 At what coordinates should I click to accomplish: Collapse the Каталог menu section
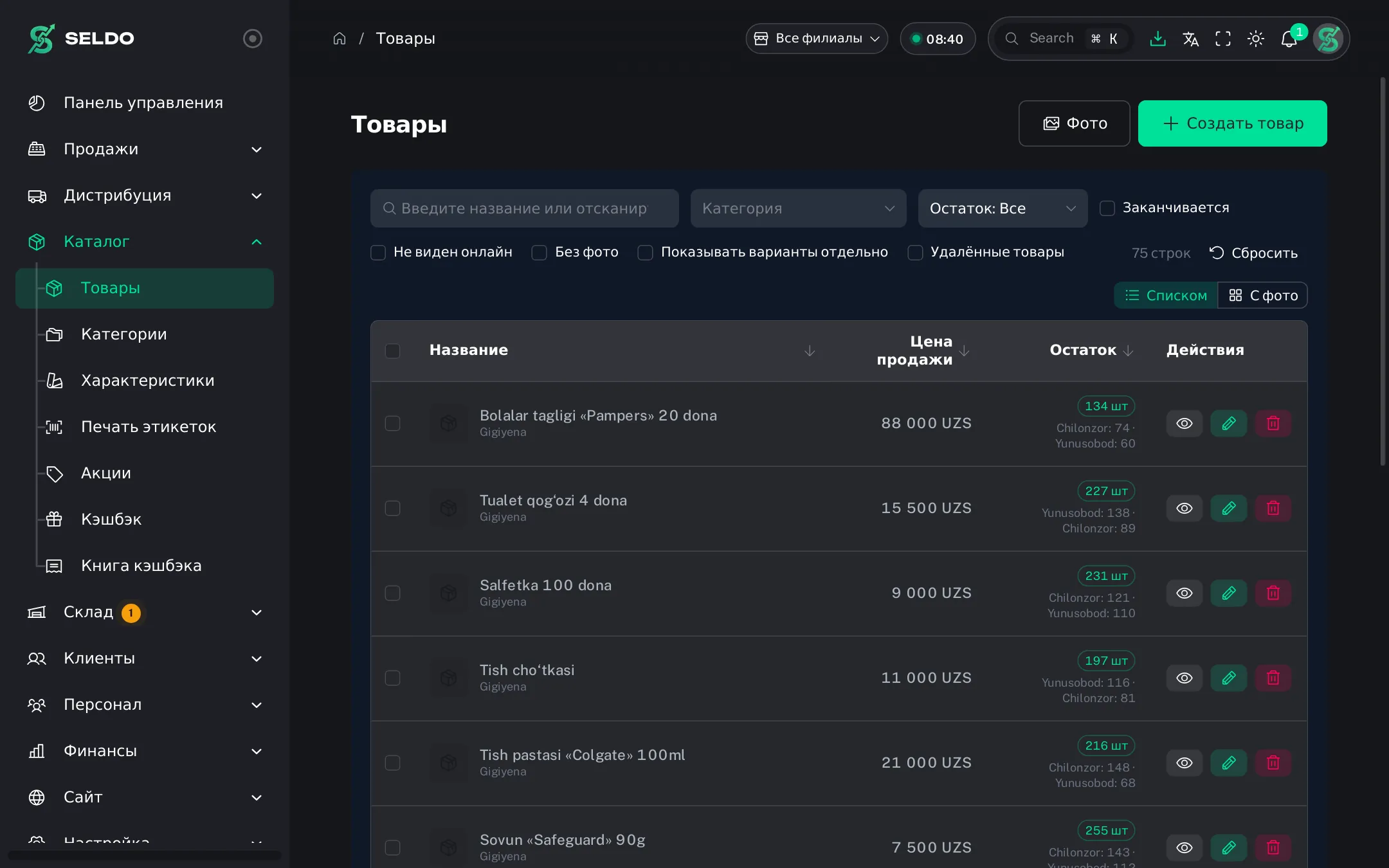pyautogui.click(x=145, y=242)
